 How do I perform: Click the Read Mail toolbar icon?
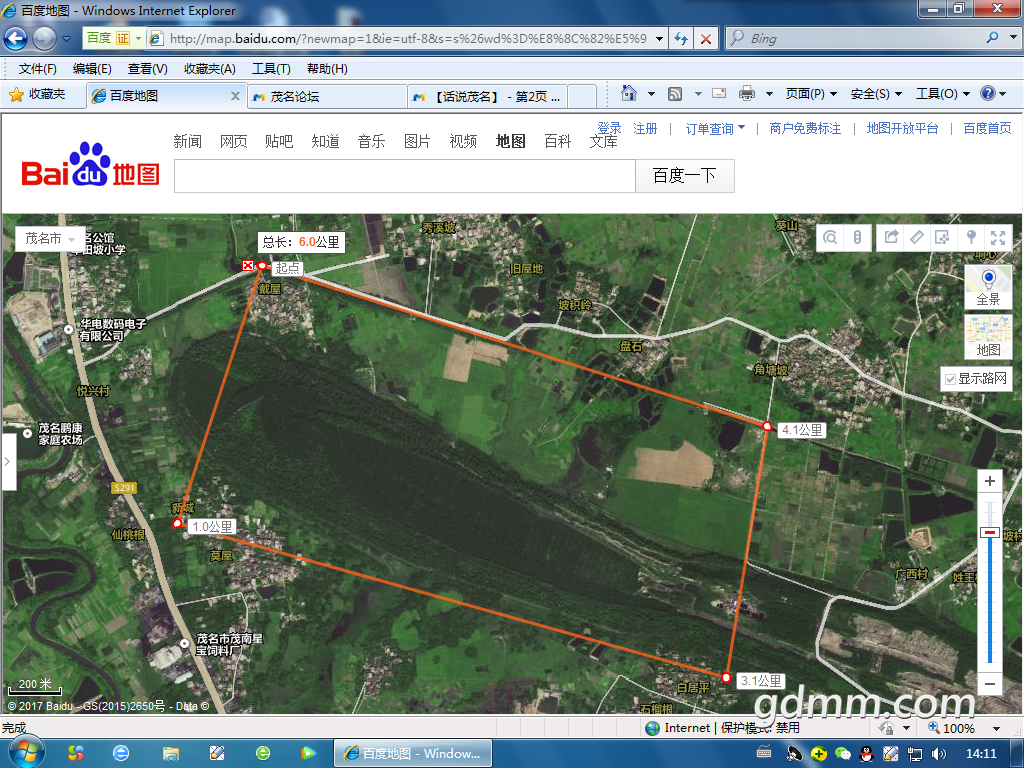[719, 94]
